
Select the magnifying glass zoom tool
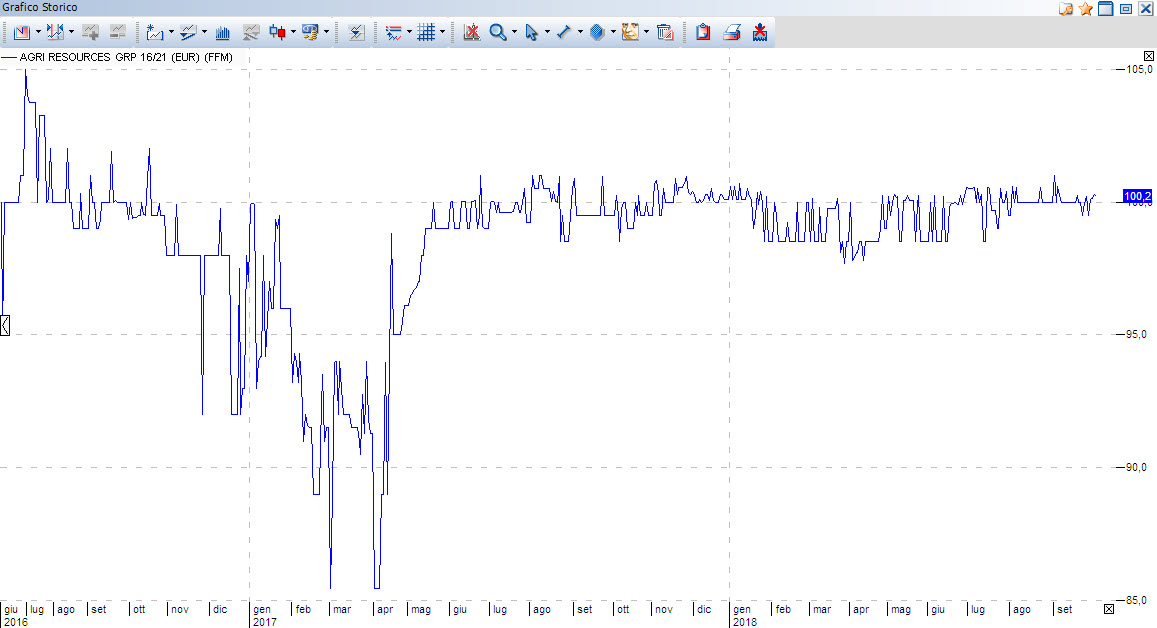(x=498, y=32)
